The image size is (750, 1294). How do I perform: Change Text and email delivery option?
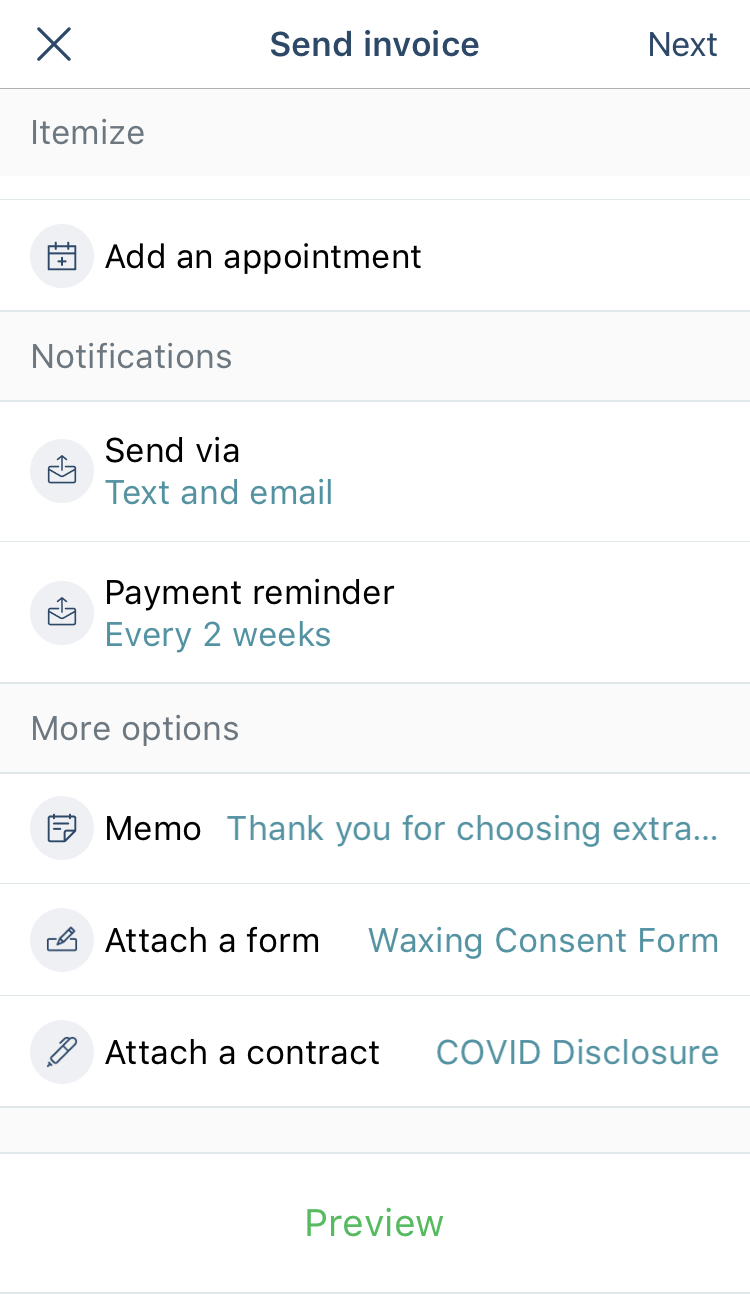point(219,492)
